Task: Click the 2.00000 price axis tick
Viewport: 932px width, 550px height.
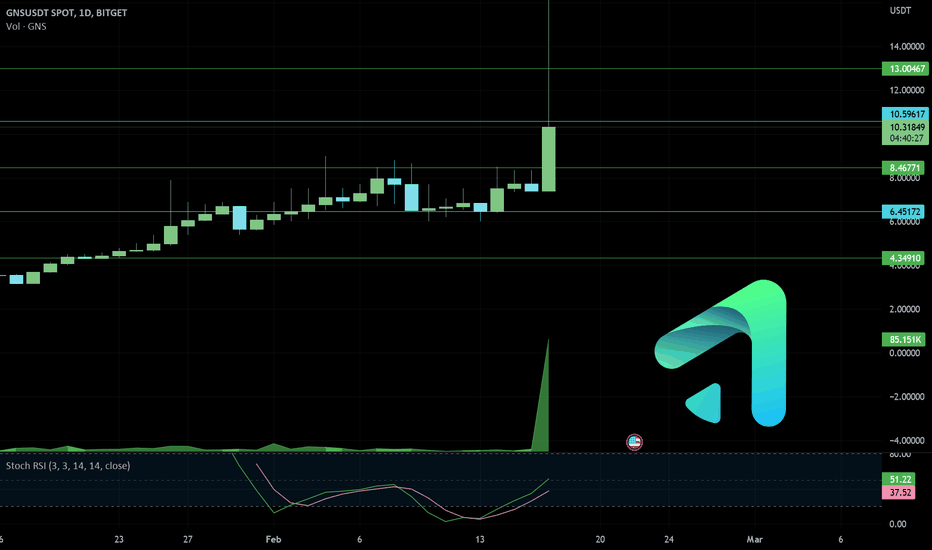Action: point(906,309)
